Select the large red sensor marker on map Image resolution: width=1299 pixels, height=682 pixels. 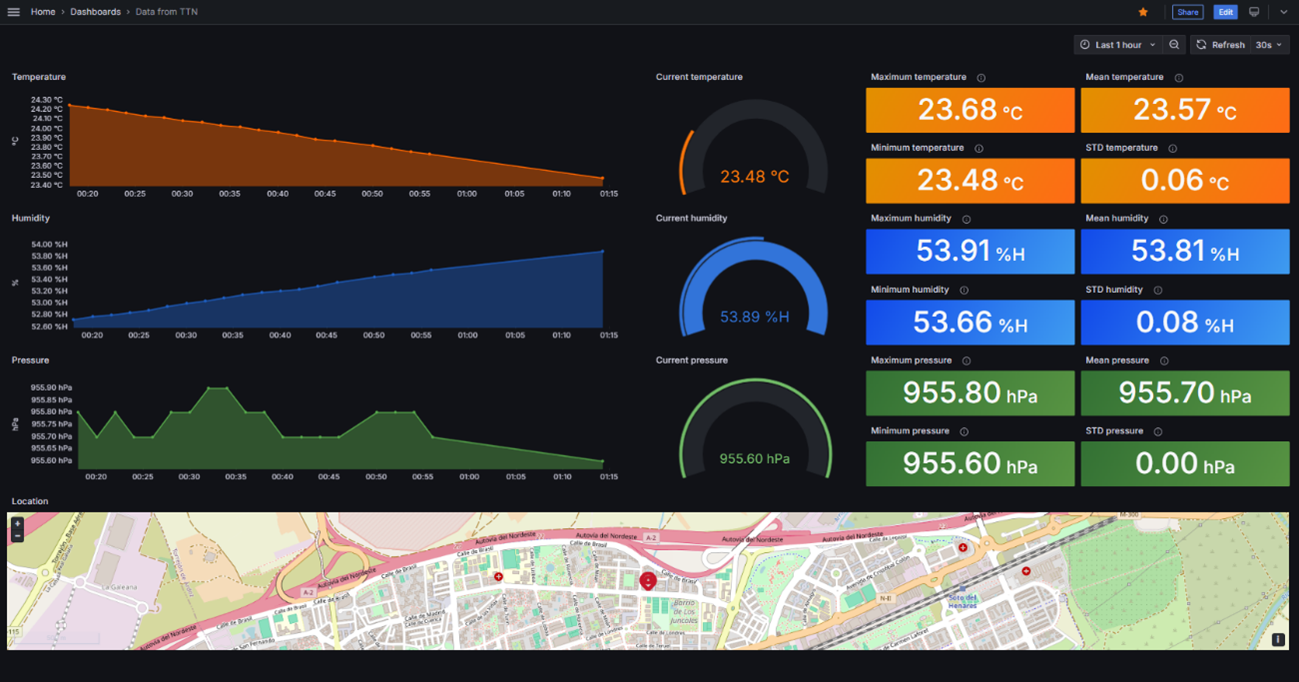click(x=648, y=580)
